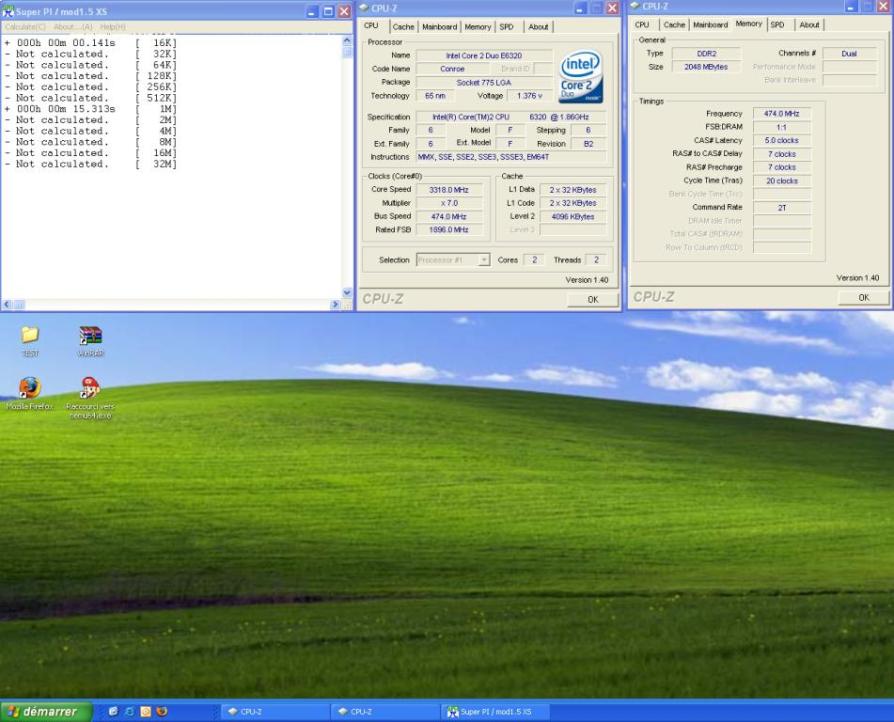Switch to Super PI / mod1.5 XS taskbar button
This screenshot has height=722, width=894.
point(495,711)
